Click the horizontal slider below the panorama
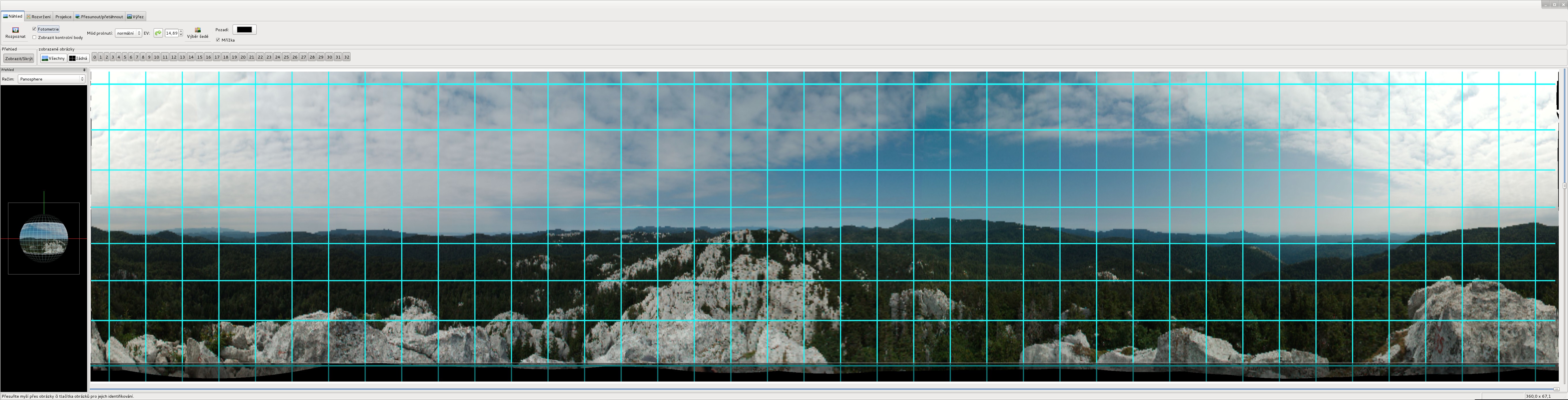Screen dimensions: 1568x400 [825, 388]
